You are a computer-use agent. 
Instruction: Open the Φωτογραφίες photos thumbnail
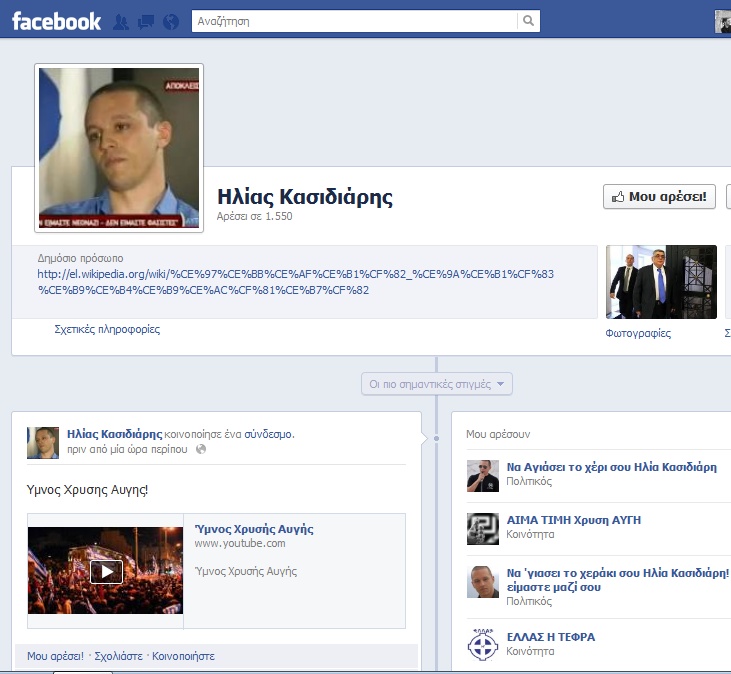click(x=662, y=281)
